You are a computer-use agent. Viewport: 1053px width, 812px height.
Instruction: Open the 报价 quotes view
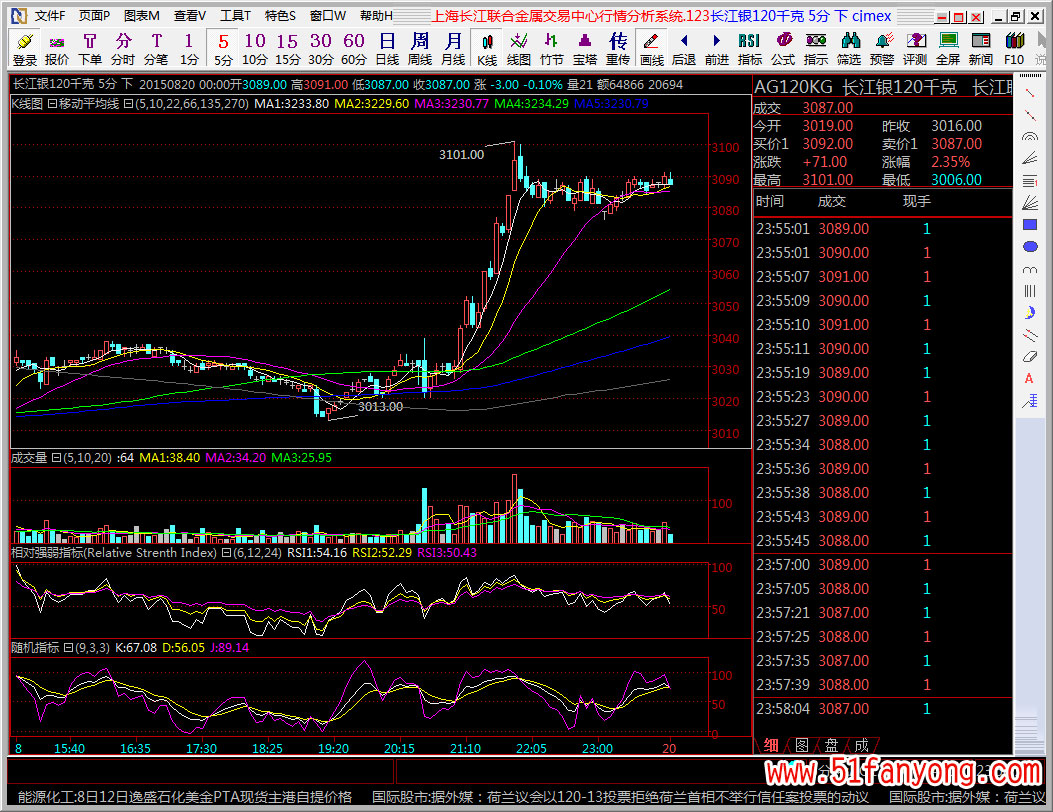pos(57,49)
